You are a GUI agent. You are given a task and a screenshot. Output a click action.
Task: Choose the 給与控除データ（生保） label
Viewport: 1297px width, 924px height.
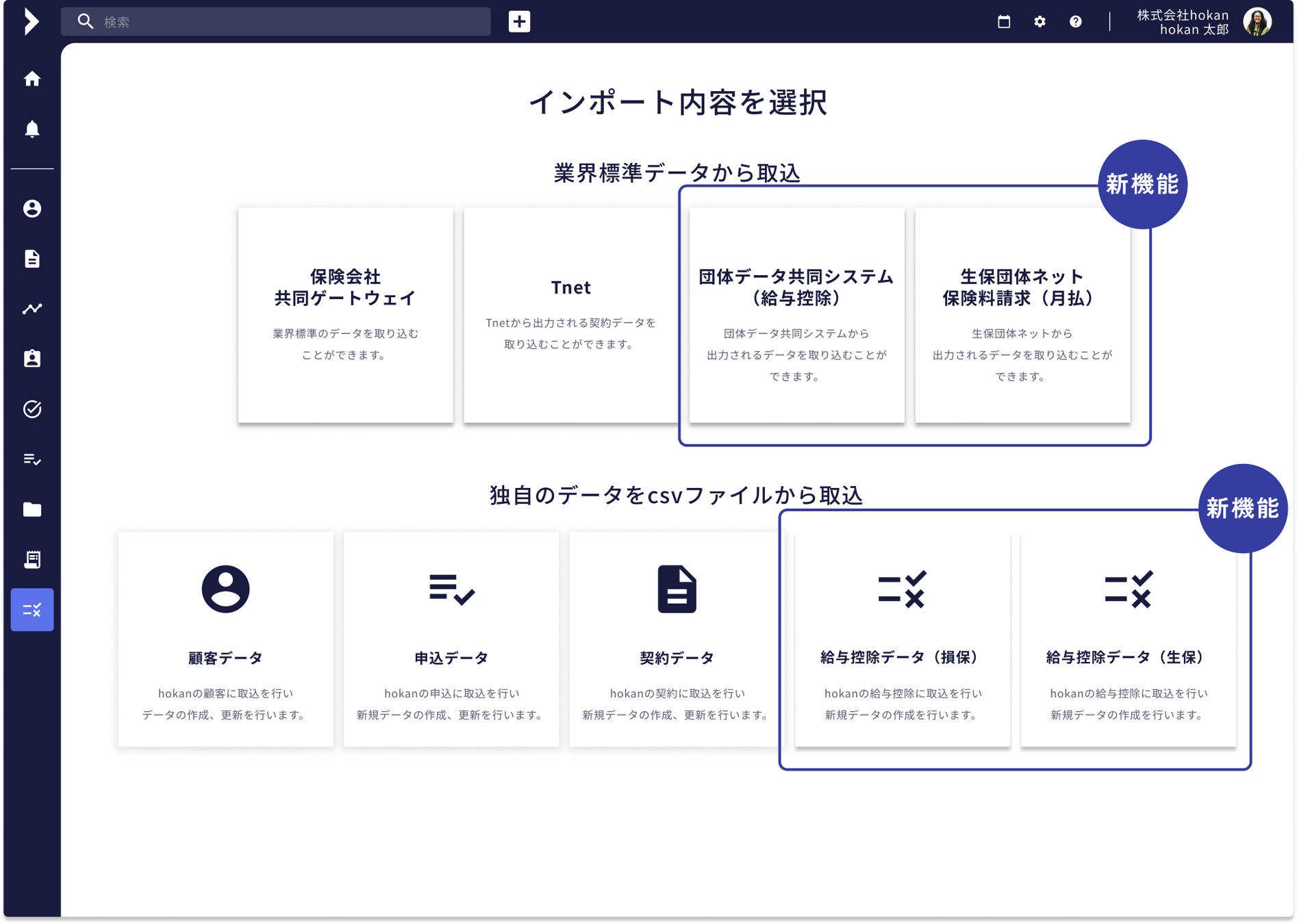(1128, 657)
